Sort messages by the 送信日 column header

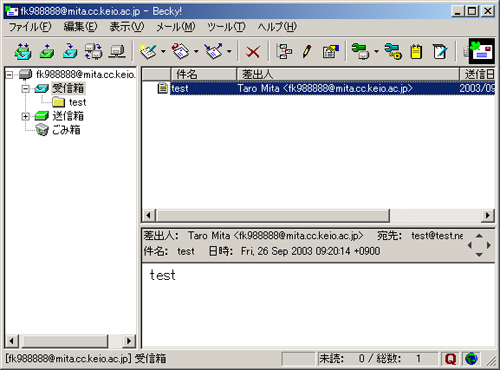click(x=478, y=74)
